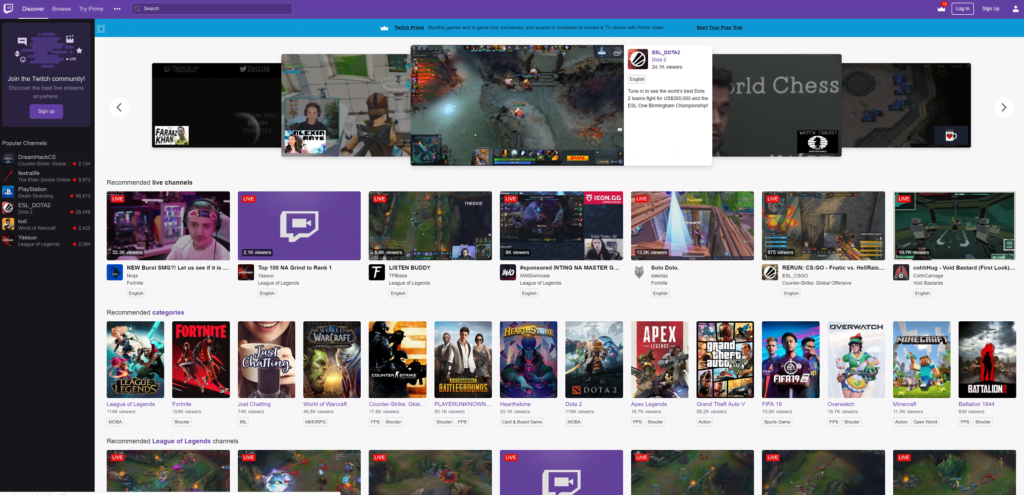
Task: Switch to the Discover tab
Action: pos(33,9)
